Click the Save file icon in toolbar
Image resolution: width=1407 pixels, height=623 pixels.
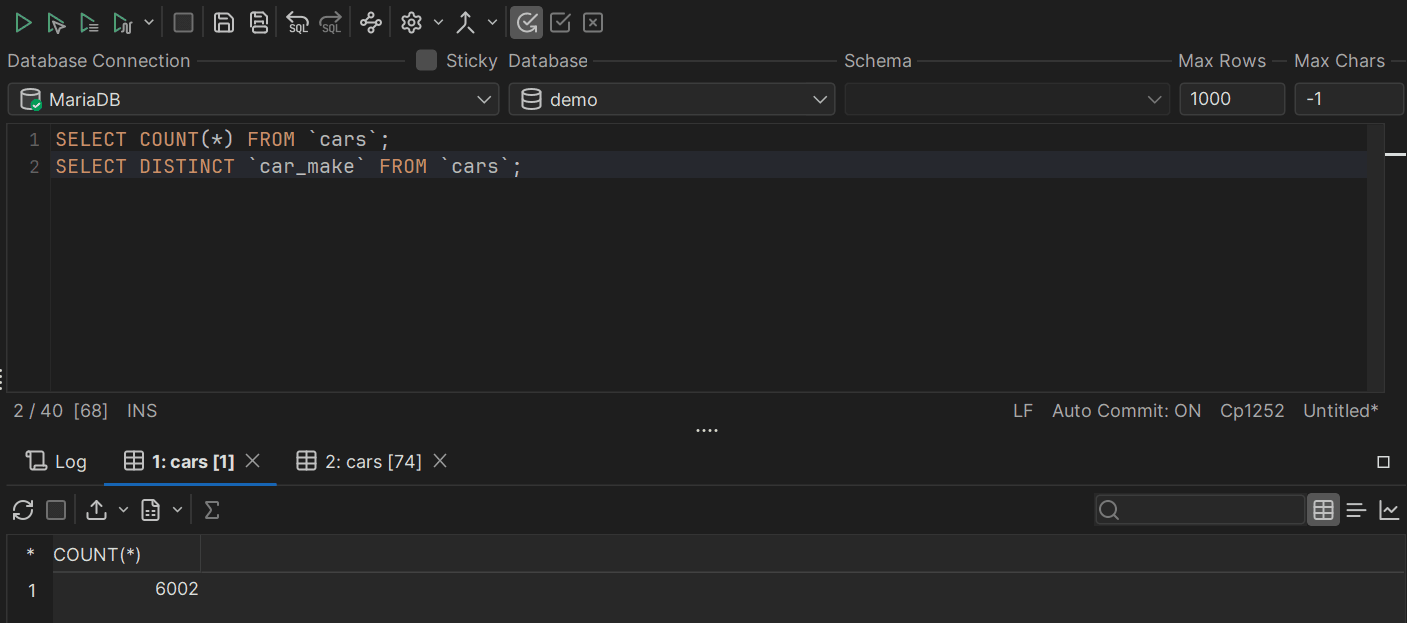click(x=224, y=22)
